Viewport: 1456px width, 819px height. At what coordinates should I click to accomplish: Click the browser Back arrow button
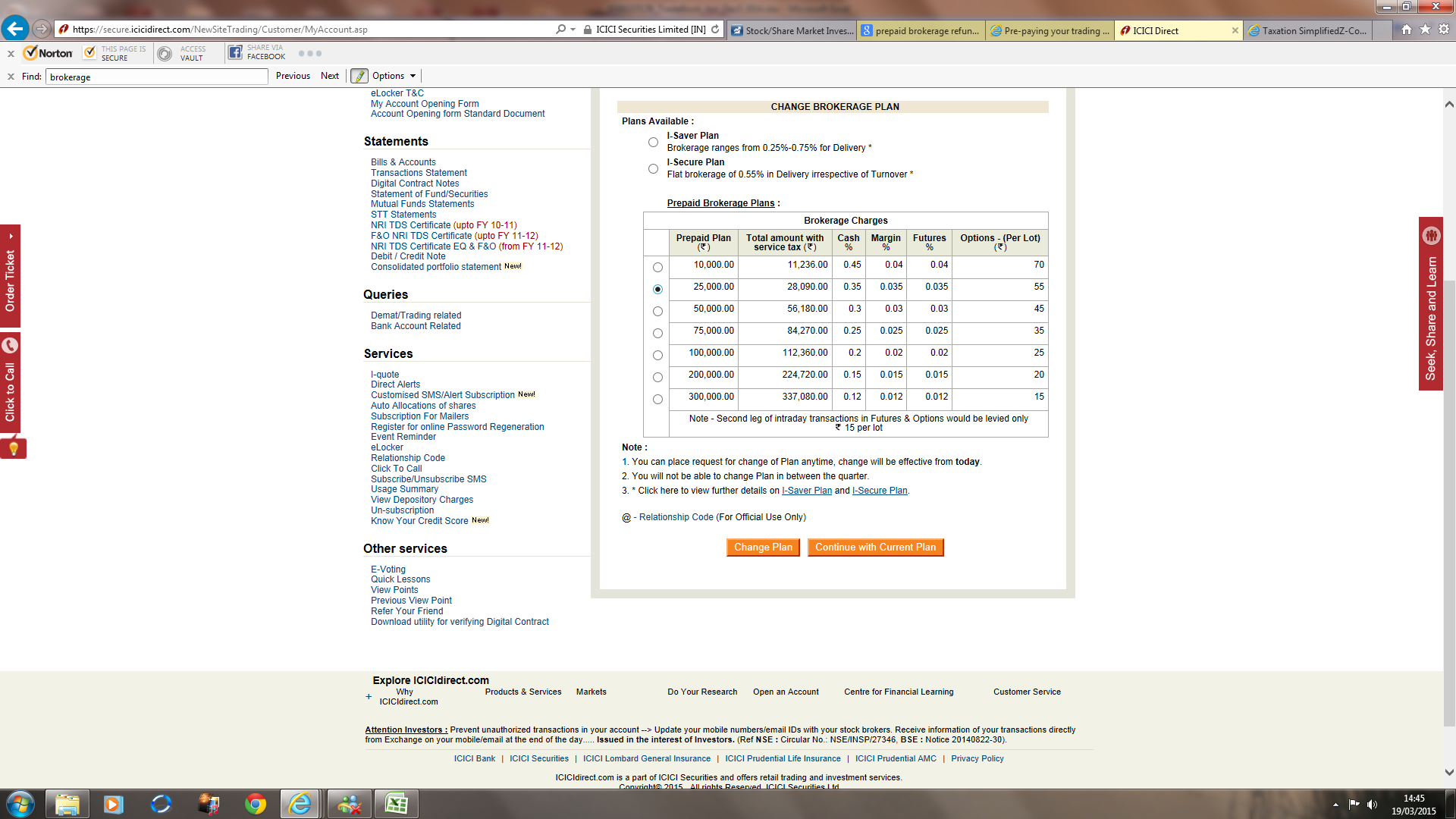click(15, 29)
